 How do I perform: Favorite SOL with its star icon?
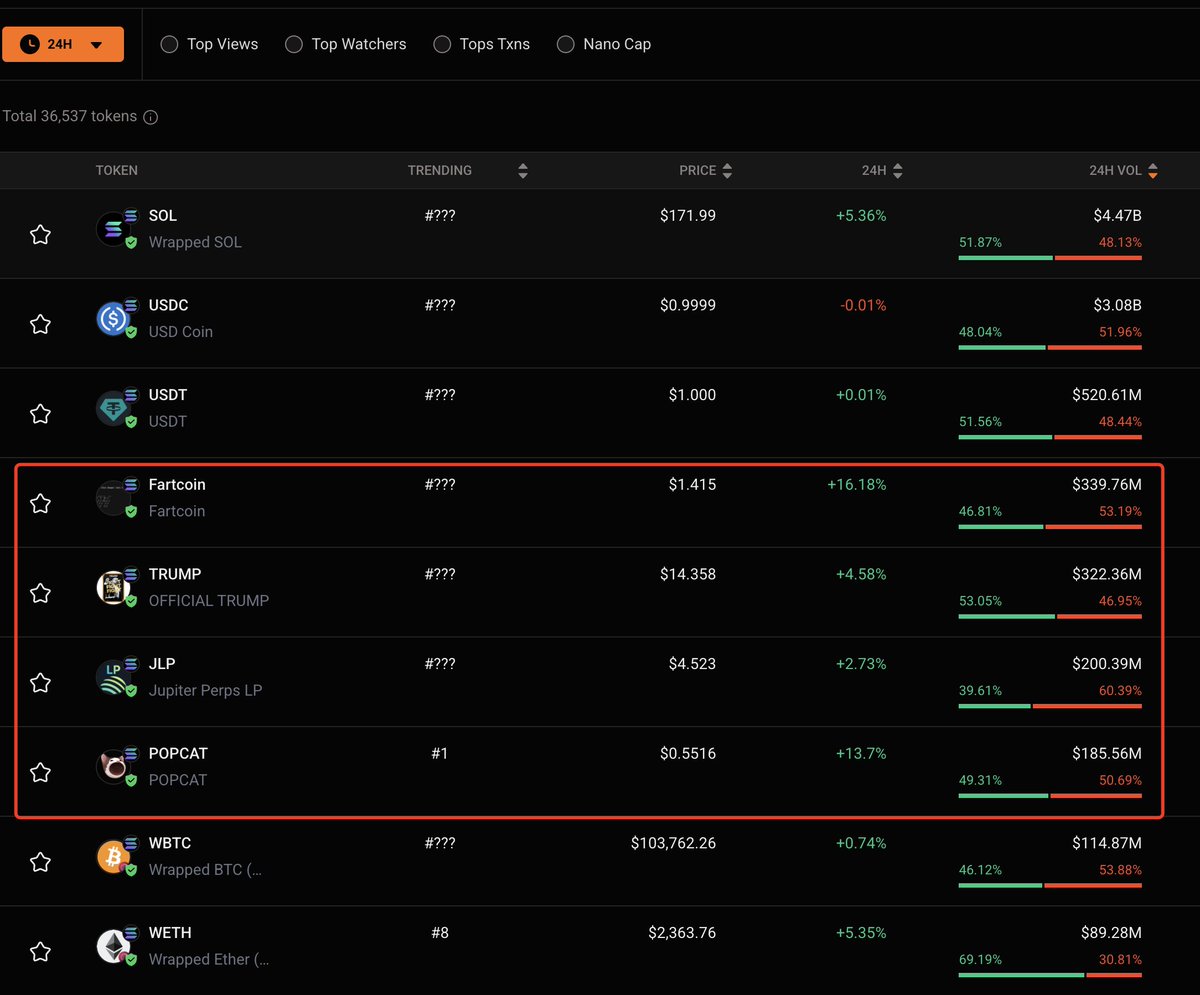pyautogui.click(x=40, y=235)
